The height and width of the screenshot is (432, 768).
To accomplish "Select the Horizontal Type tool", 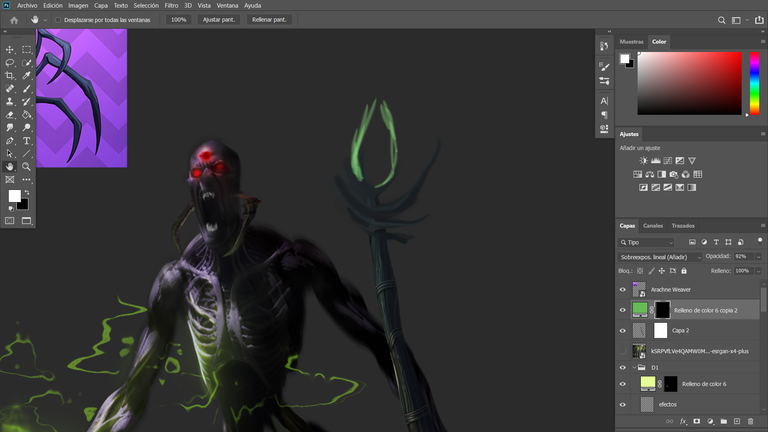I will point(26,141).
